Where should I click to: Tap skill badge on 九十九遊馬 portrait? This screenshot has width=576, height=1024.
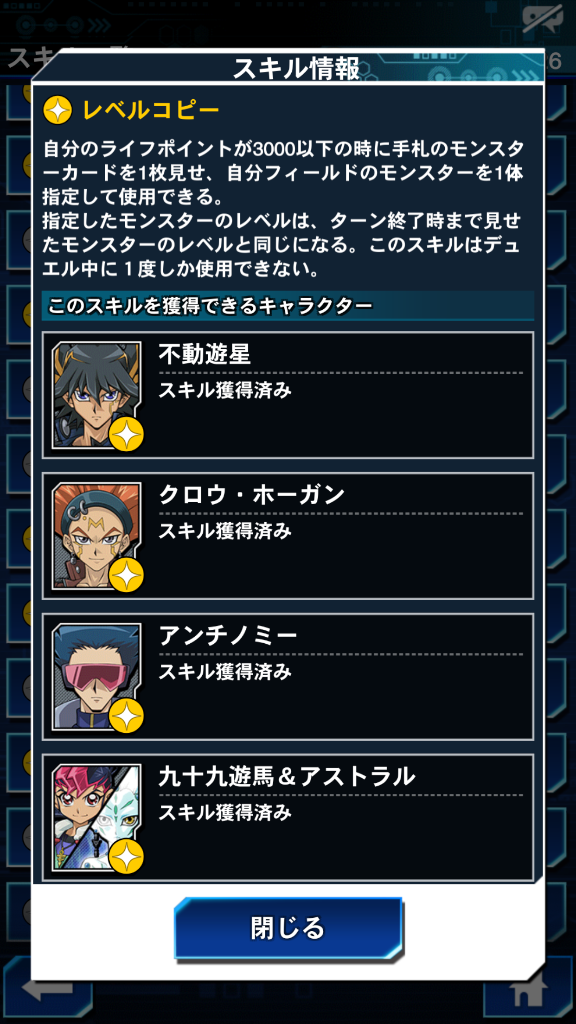[x=126, y=857]
